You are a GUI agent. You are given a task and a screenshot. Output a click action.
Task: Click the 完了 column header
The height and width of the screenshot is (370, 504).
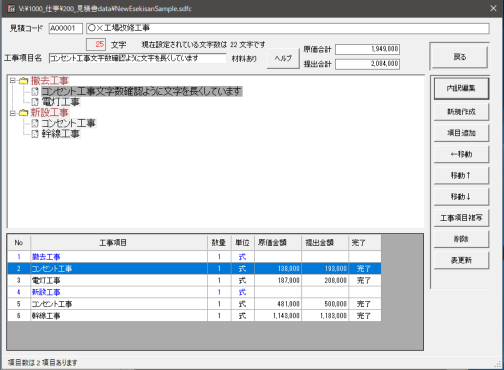tap(365, 243)
